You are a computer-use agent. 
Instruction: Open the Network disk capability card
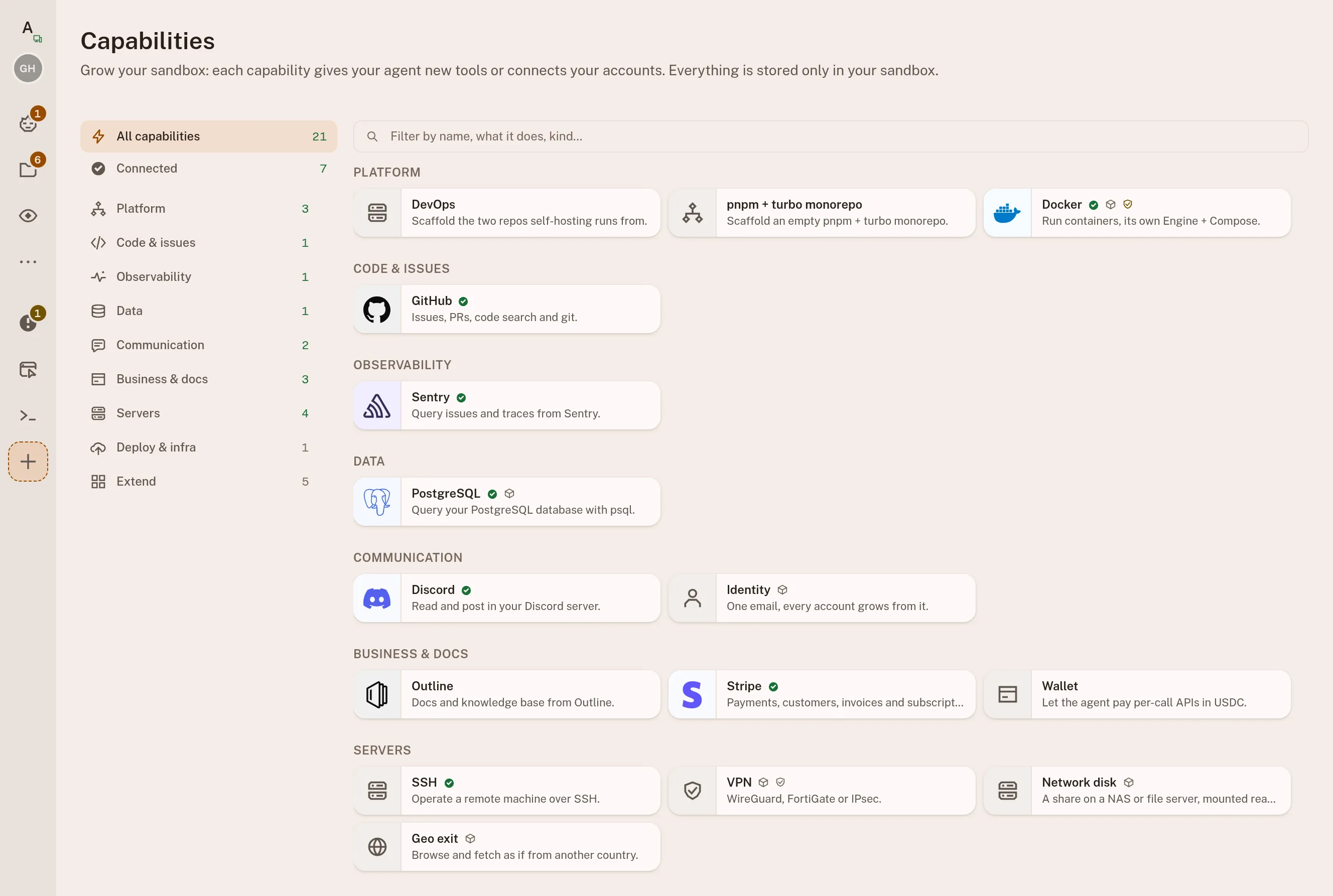point(1137,791)
